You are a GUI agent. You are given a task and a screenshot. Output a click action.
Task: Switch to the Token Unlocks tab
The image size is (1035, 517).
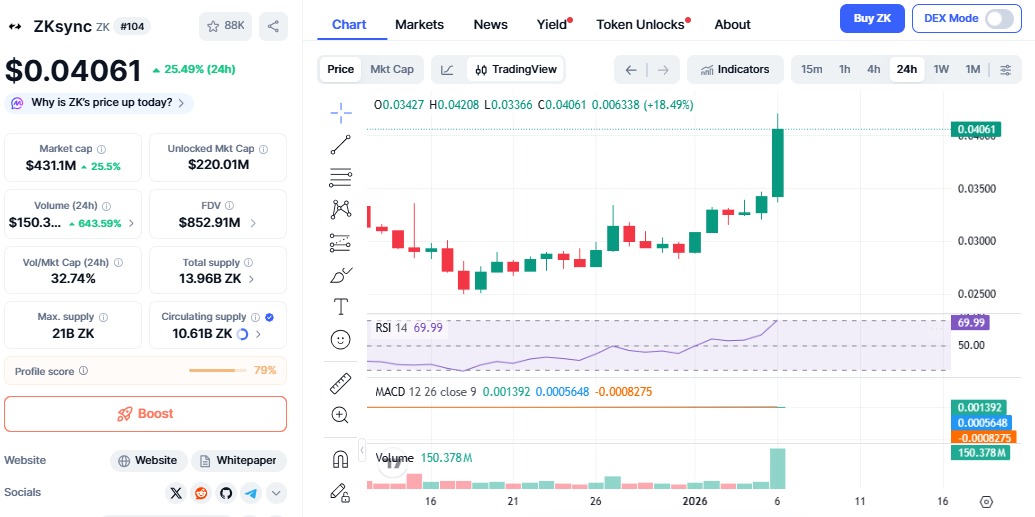(641, 24)
